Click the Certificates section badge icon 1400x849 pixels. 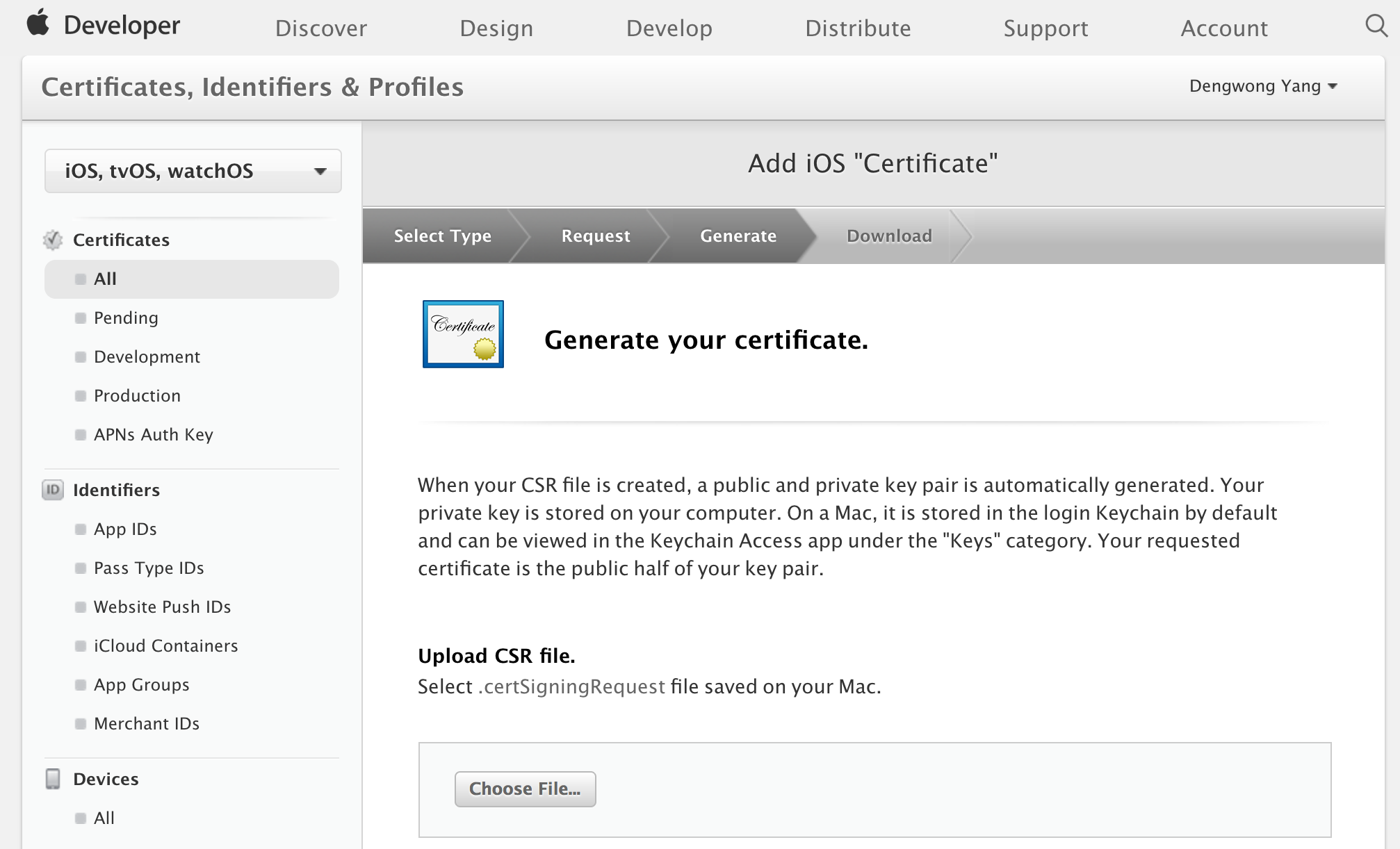coord(53,240)
